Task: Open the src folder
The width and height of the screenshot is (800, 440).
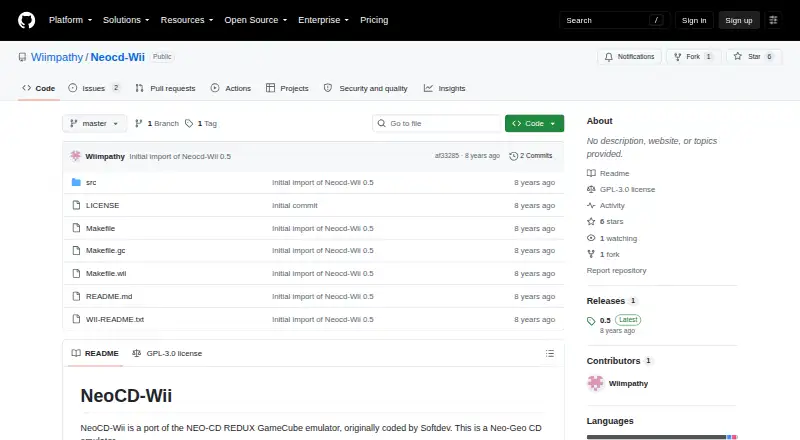Action: 91,182
